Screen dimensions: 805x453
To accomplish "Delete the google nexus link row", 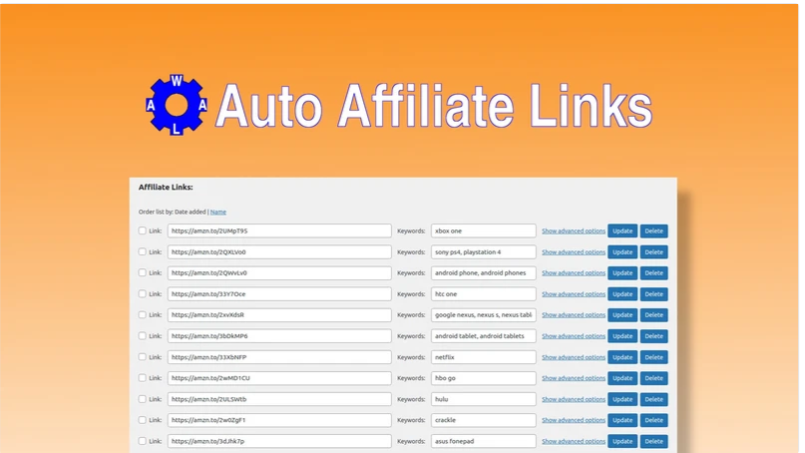I will click(x=654, y=315).
